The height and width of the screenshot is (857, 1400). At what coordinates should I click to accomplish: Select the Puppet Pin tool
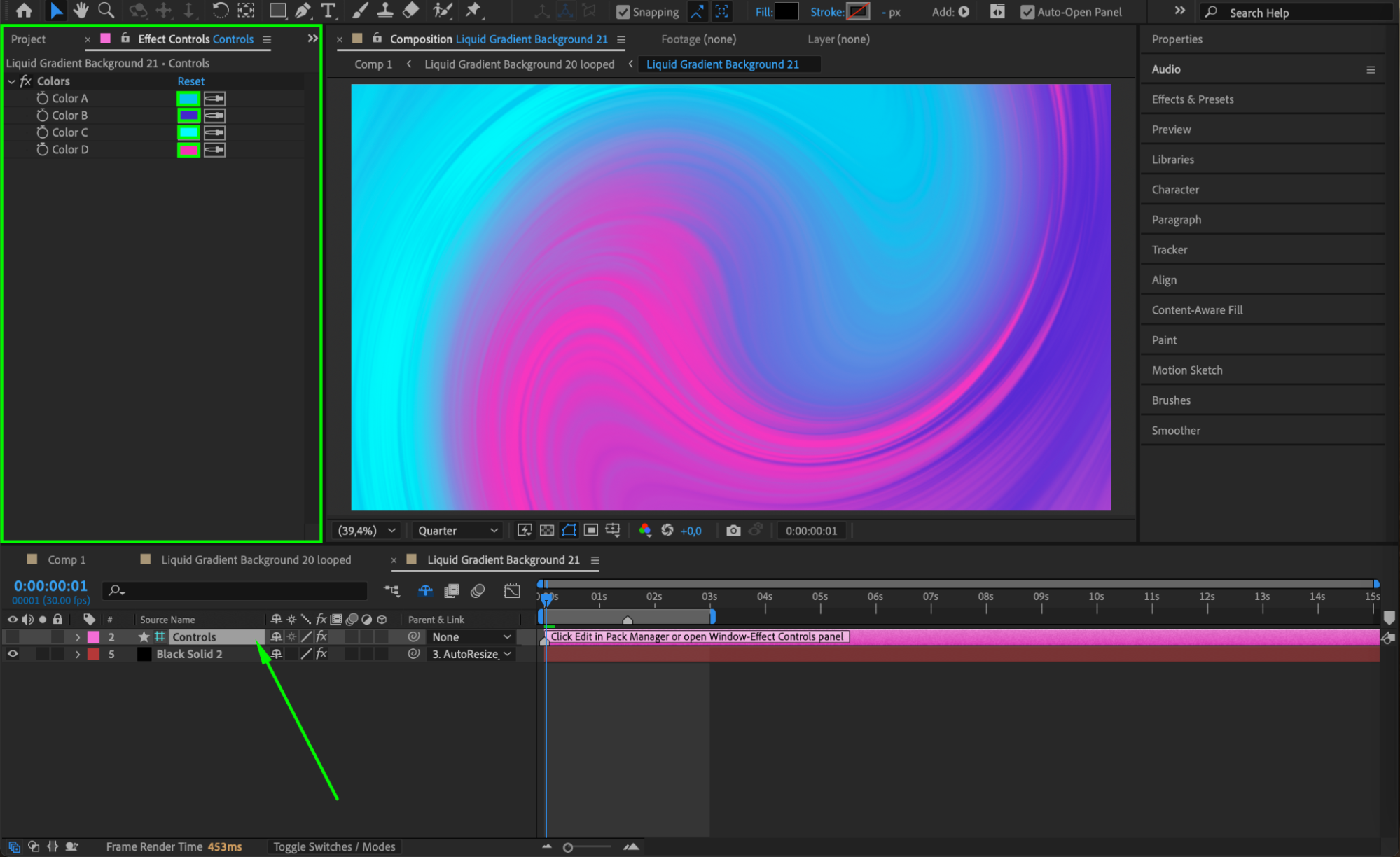474,11
